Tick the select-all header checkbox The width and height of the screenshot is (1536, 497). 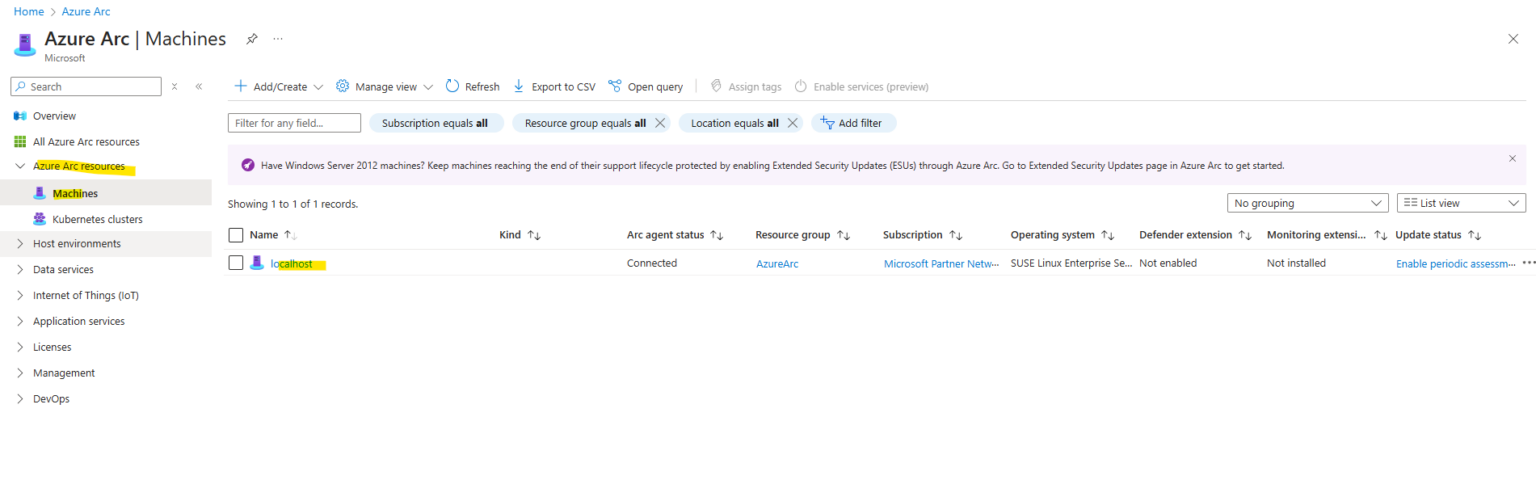pyautogui.click(x=236, y=235)
